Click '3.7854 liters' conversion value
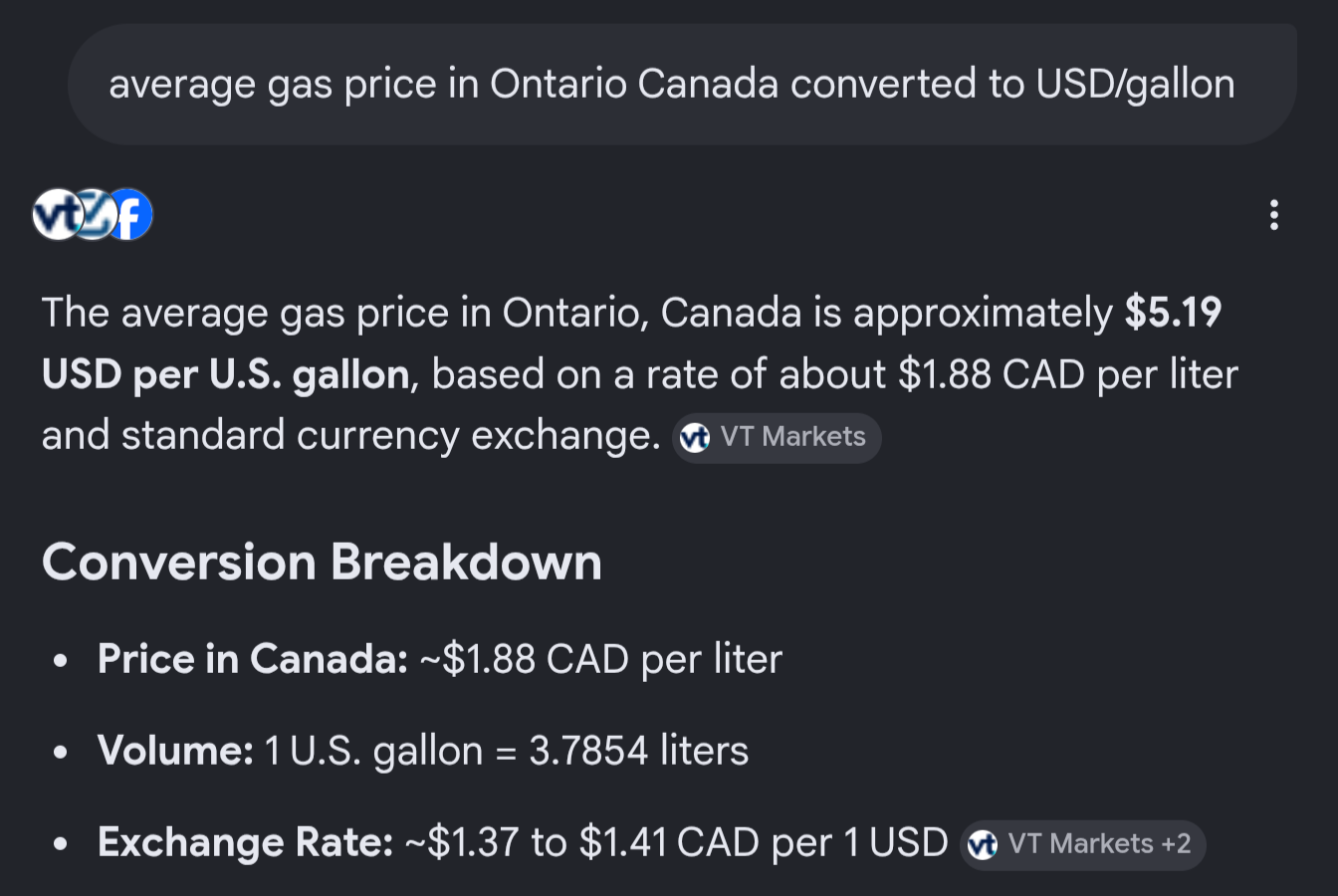The height and width of the screenshot is (896, 1338). (x=638, y=751)
